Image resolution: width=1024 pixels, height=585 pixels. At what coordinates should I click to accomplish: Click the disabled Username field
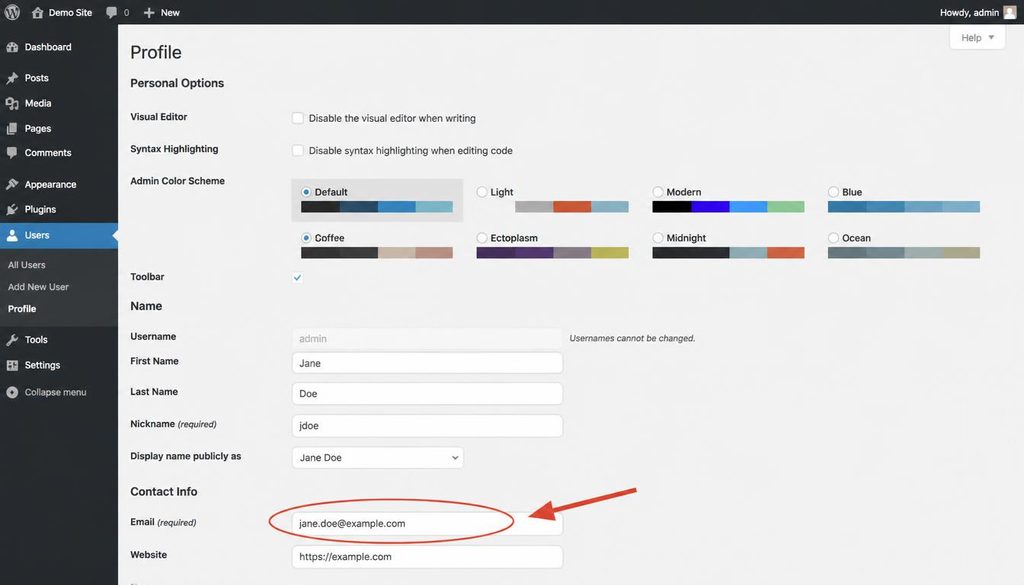[427, 338]
